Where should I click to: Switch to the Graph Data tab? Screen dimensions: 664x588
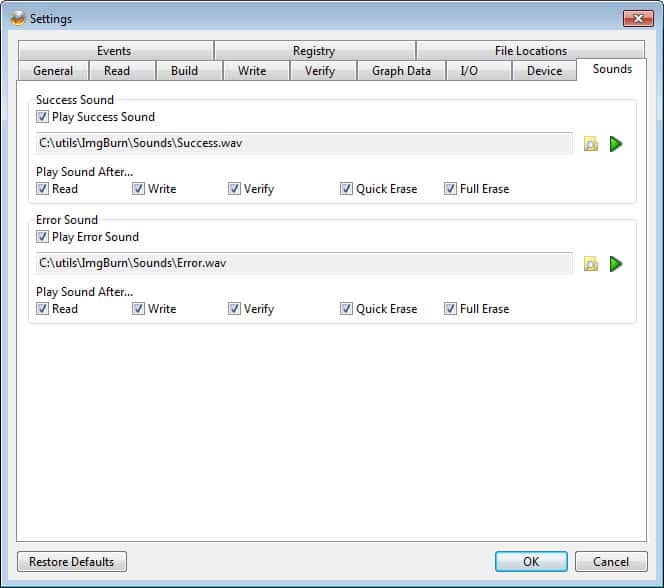401,71
